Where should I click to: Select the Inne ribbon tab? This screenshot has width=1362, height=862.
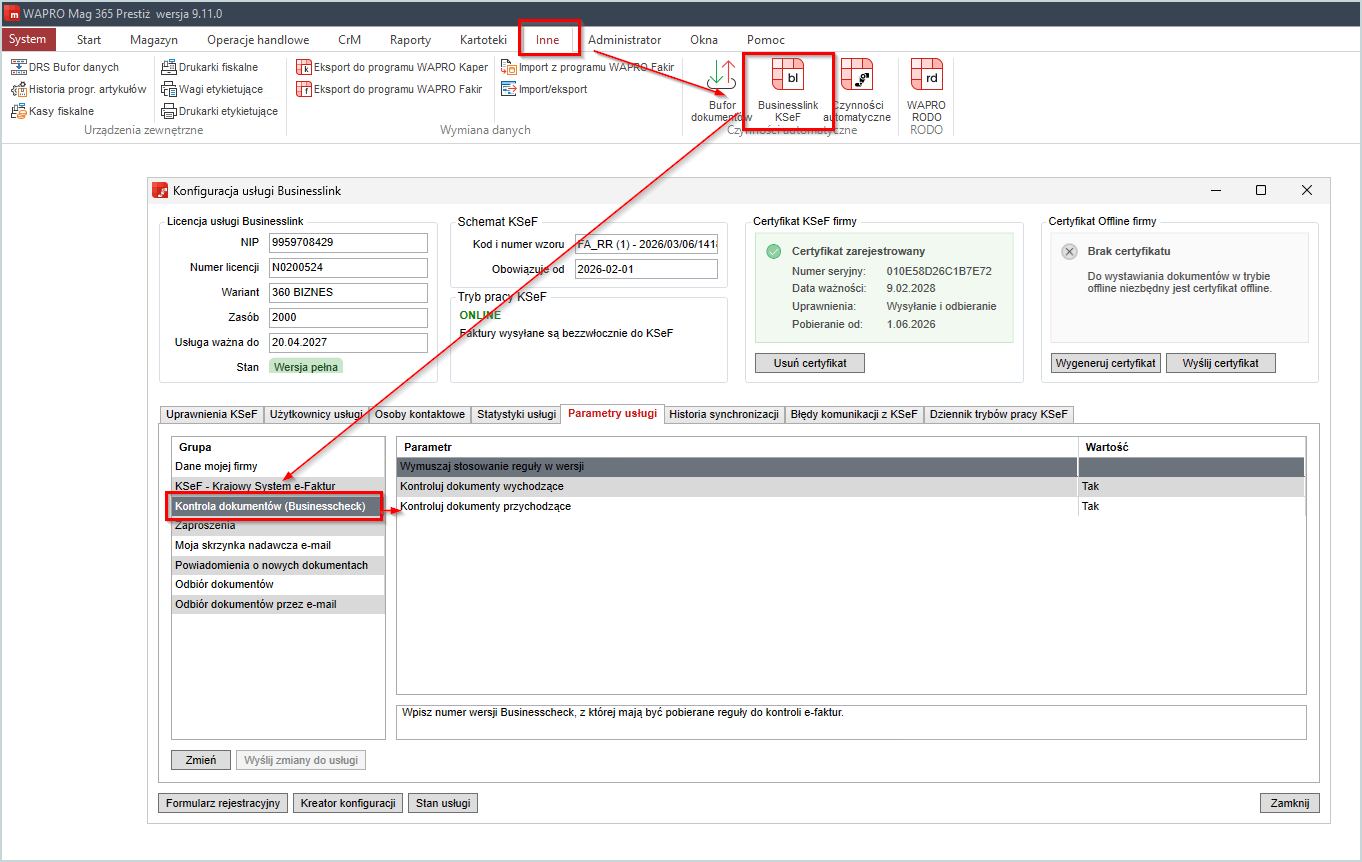point(548,40)
